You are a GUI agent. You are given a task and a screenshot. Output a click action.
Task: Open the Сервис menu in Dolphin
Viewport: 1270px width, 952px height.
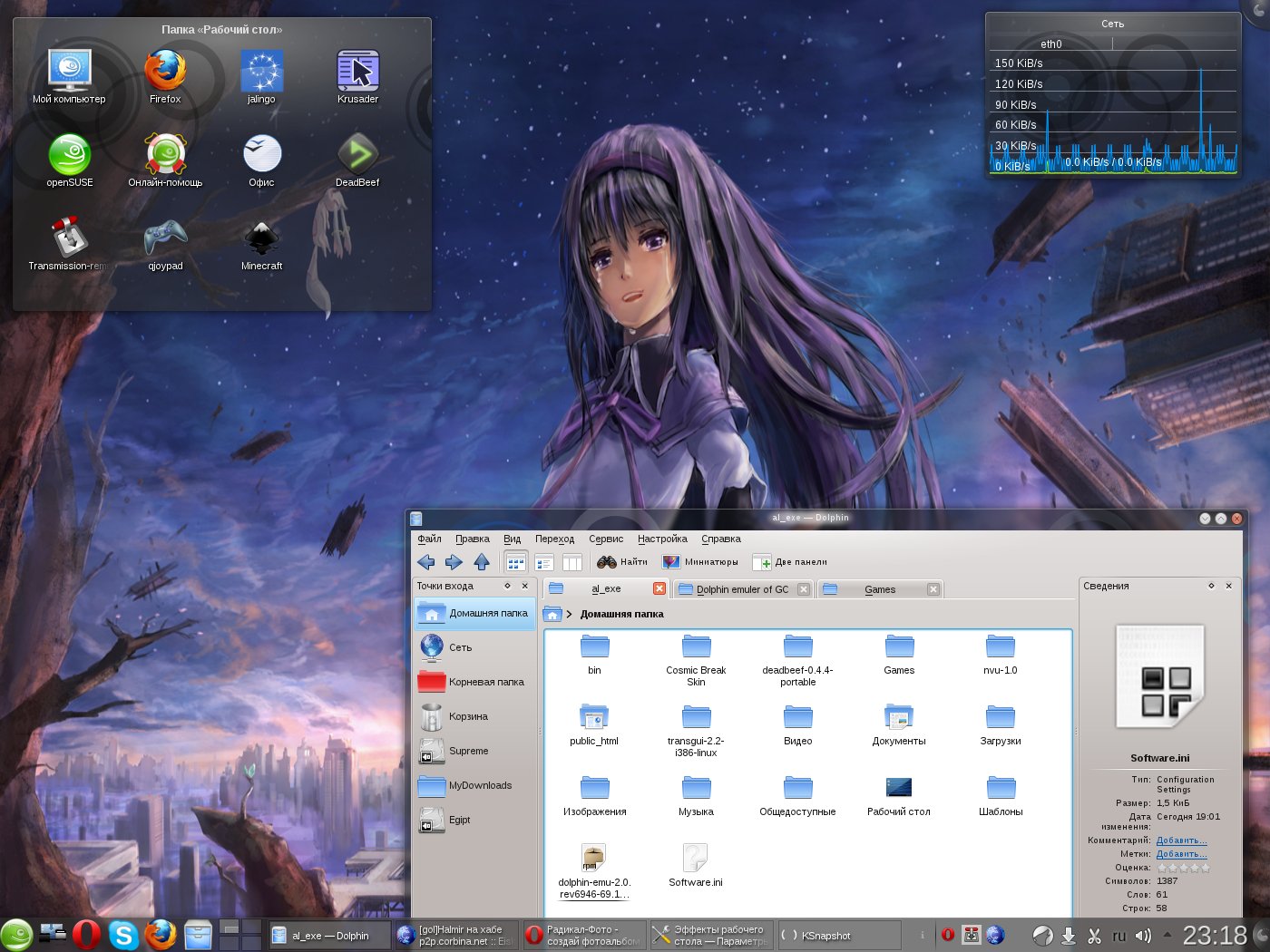pos(606,539)
